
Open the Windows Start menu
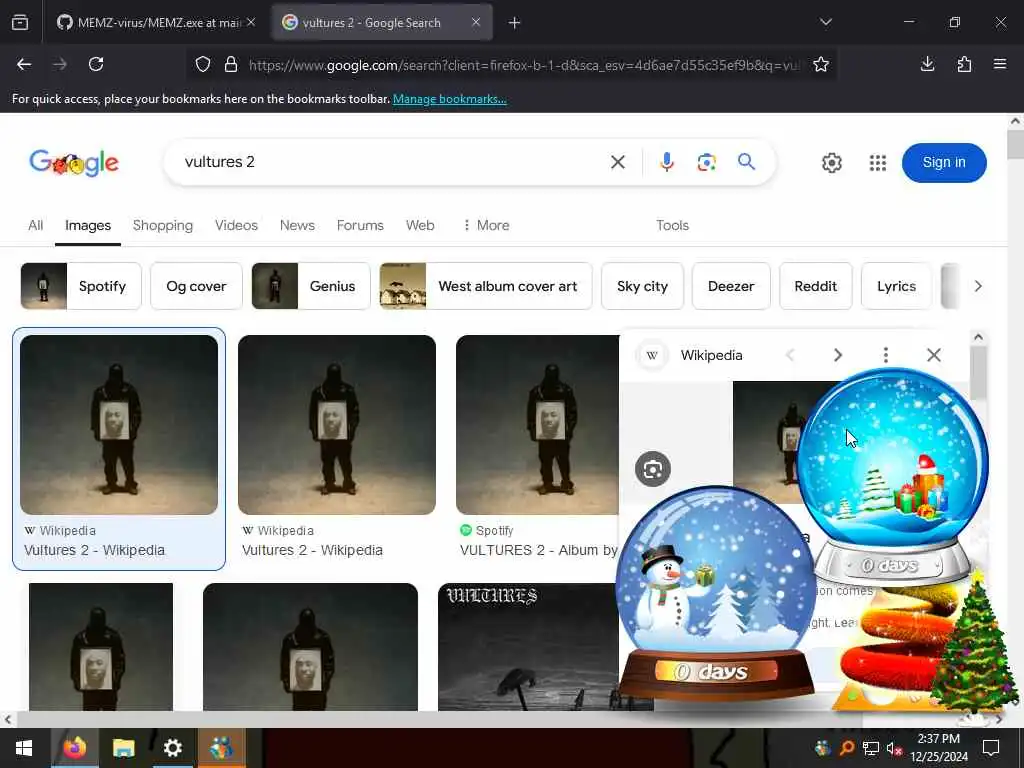coord(24,748)
